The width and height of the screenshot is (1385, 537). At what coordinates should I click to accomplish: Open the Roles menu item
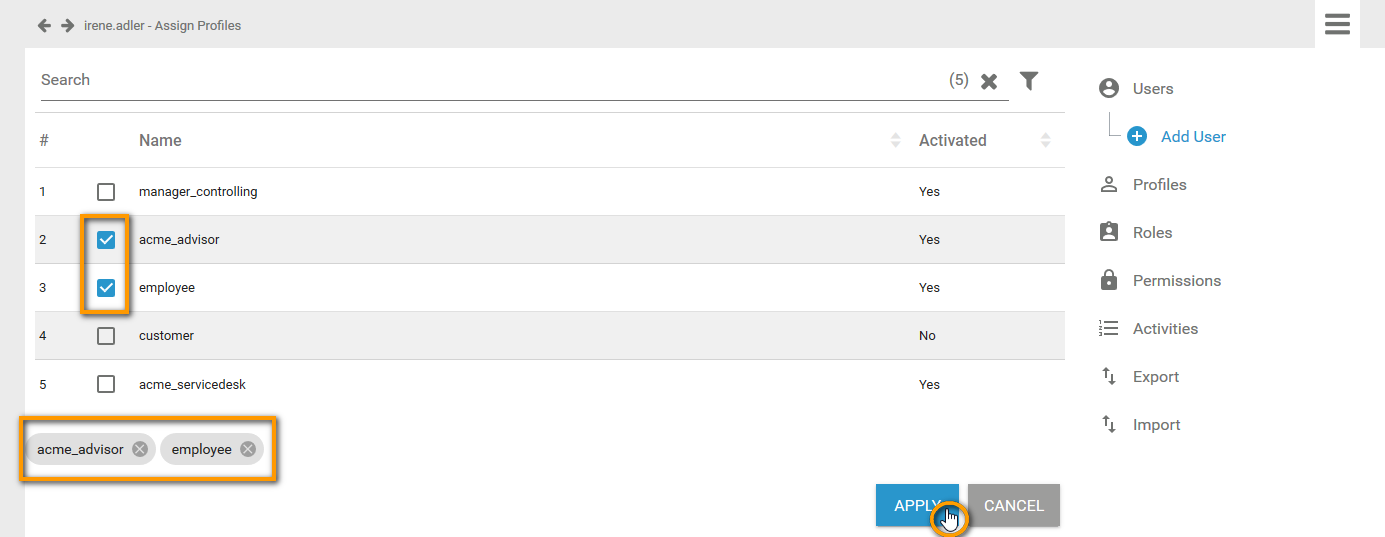(x=1152, y=233)
